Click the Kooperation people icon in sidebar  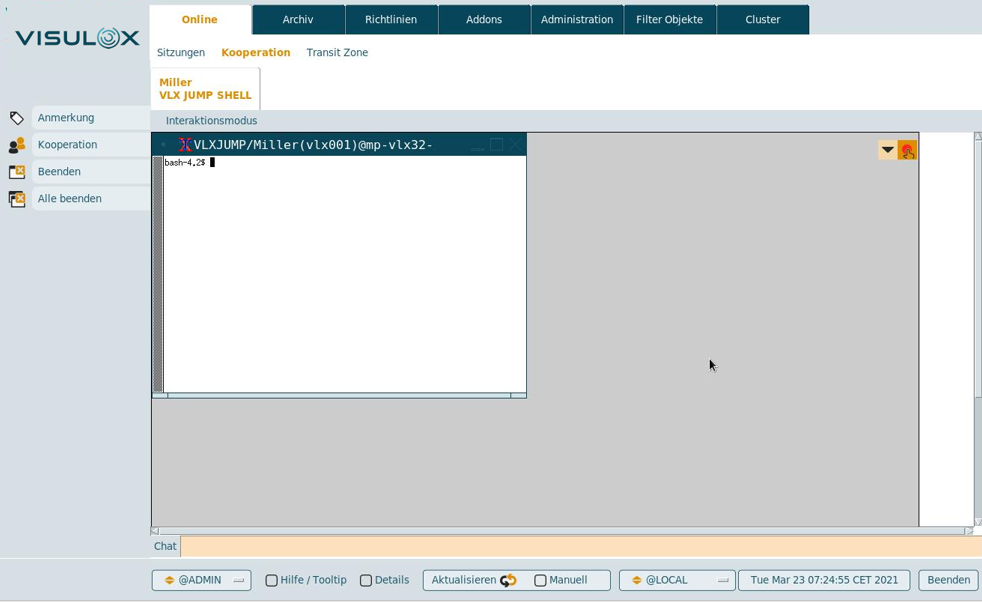tap(17, 145)
